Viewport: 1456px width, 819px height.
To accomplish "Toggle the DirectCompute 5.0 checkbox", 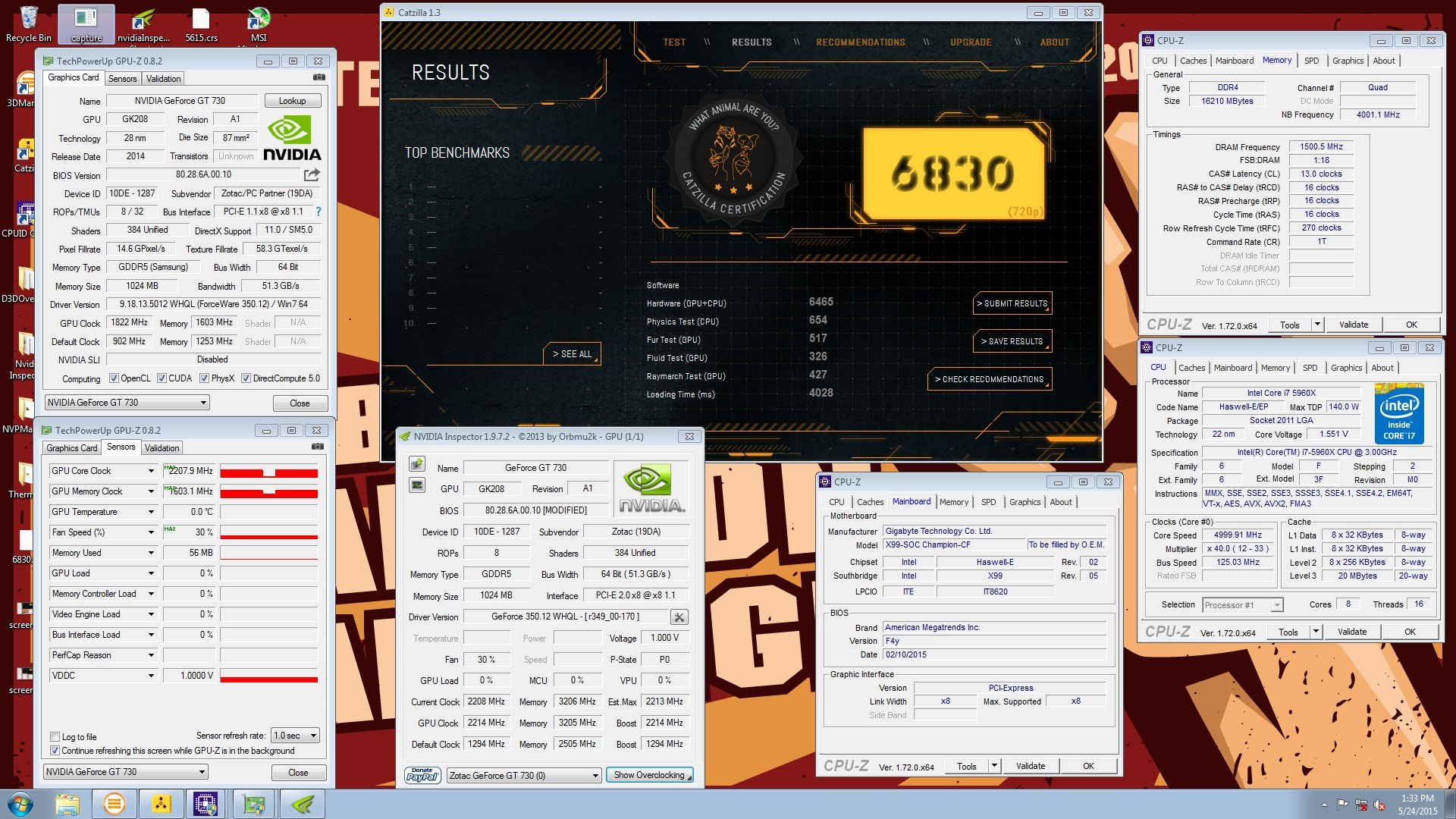I will coord(246,378).
